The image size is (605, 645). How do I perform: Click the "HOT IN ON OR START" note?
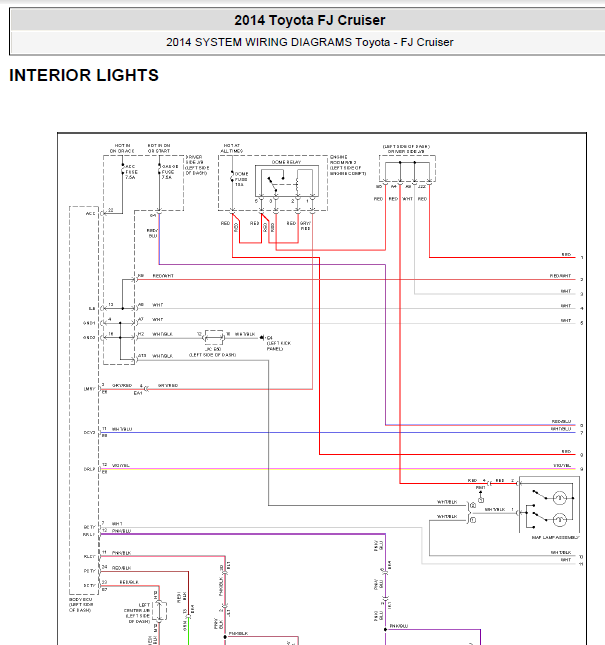click(x=159, y=148)
